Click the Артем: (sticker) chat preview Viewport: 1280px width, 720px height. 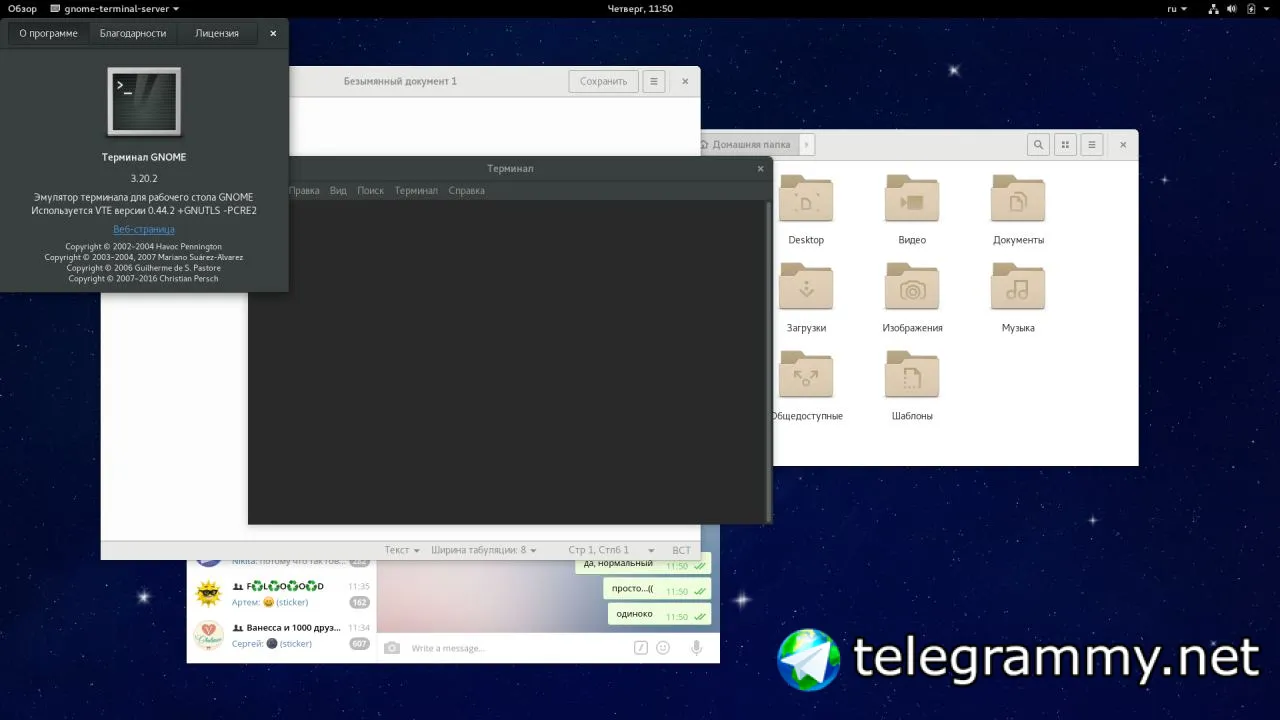click(270, 602)
